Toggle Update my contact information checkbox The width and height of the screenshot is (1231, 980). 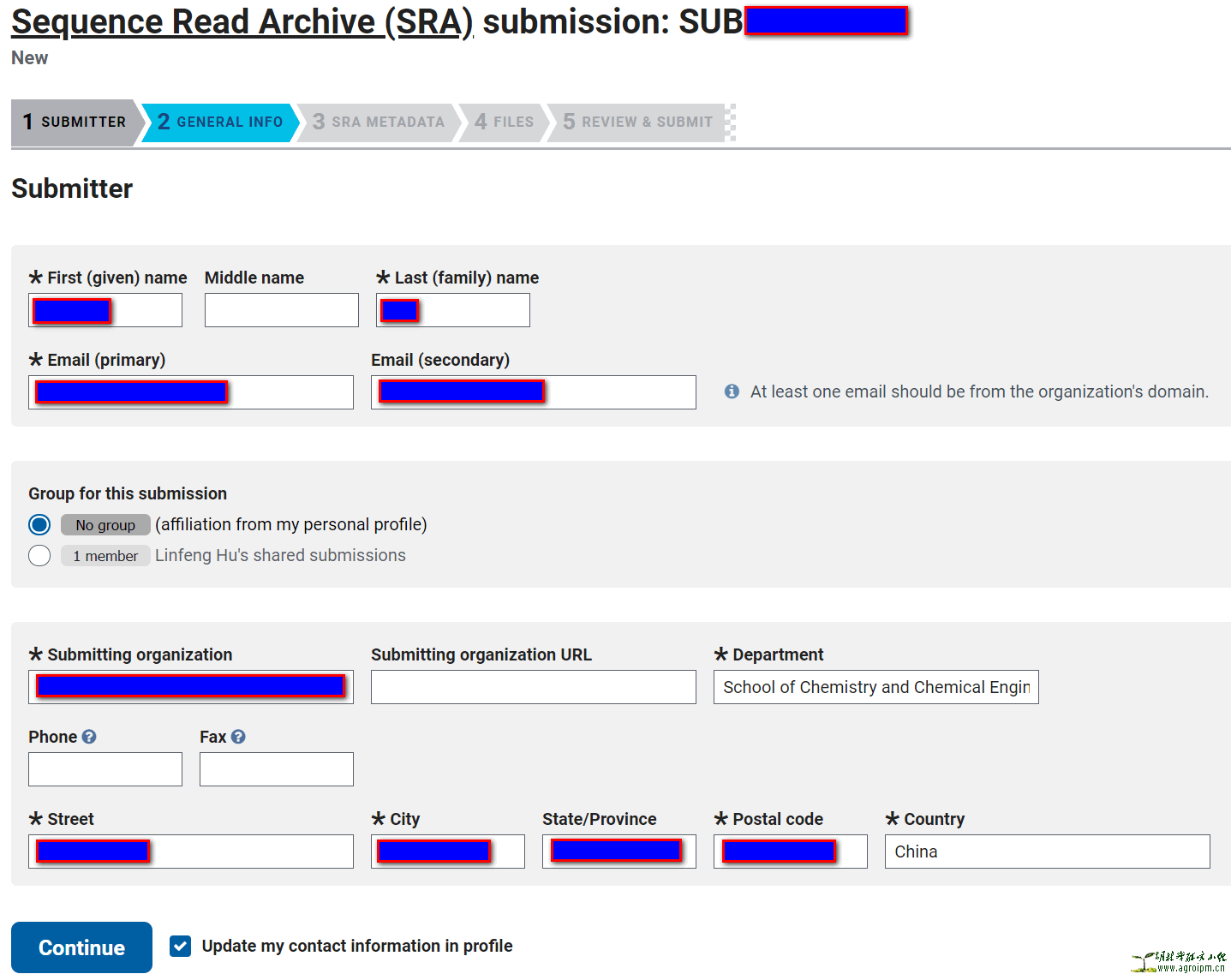[x=180, y=946]
